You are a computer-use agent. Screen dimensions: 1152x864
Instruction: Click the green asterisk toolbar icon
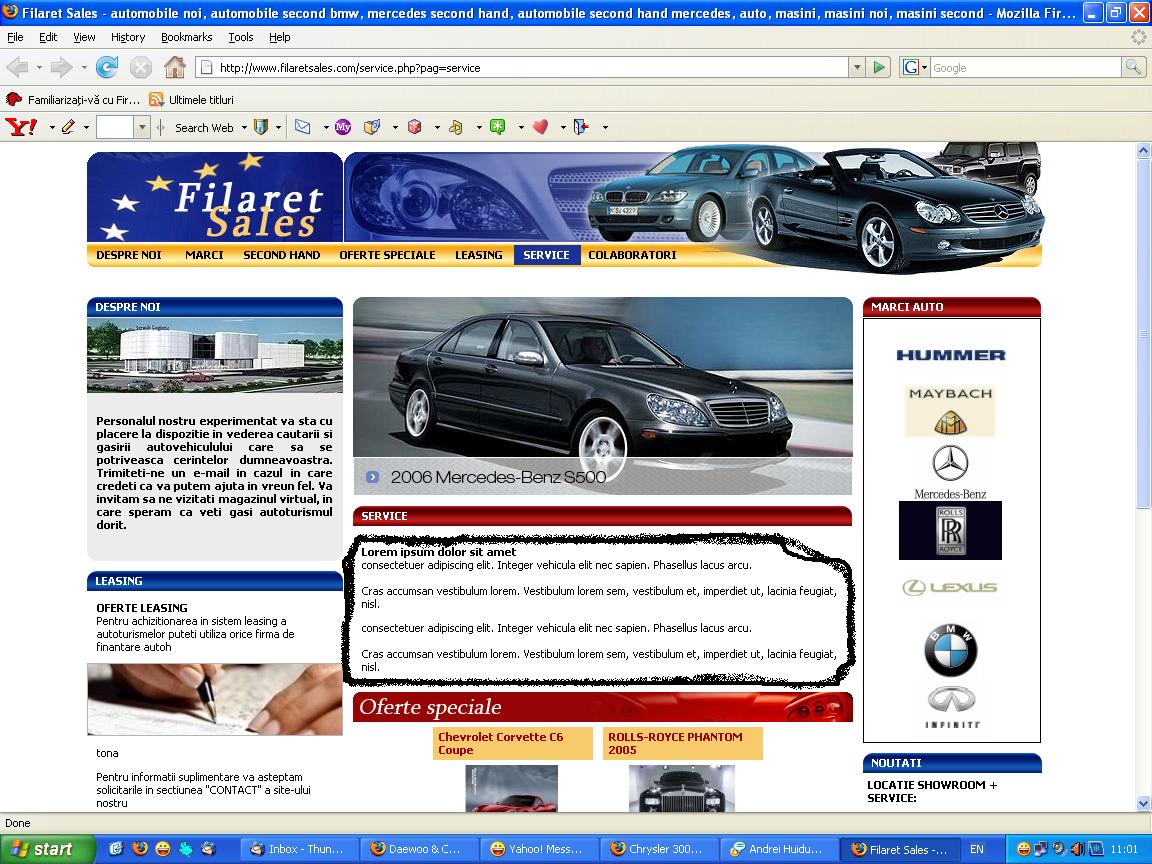coord(497,127)
